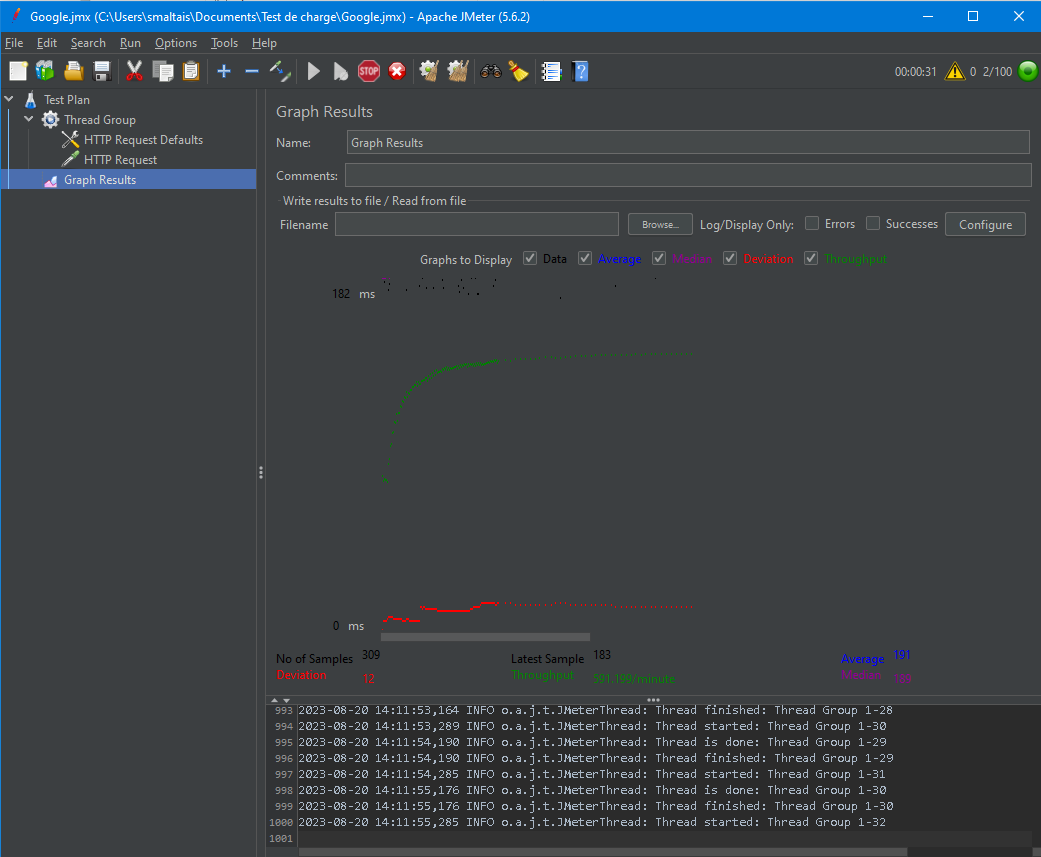1041x857 pixels.
Task: Open the Options menu
Action: point(175,43)
